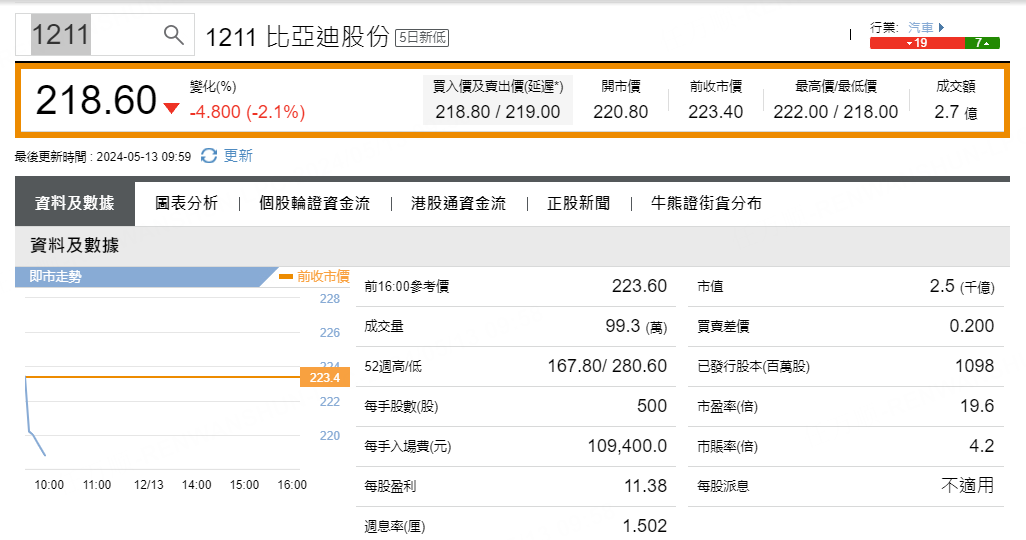
Task: Click the 12/13 time axis label
Action: 149,485
